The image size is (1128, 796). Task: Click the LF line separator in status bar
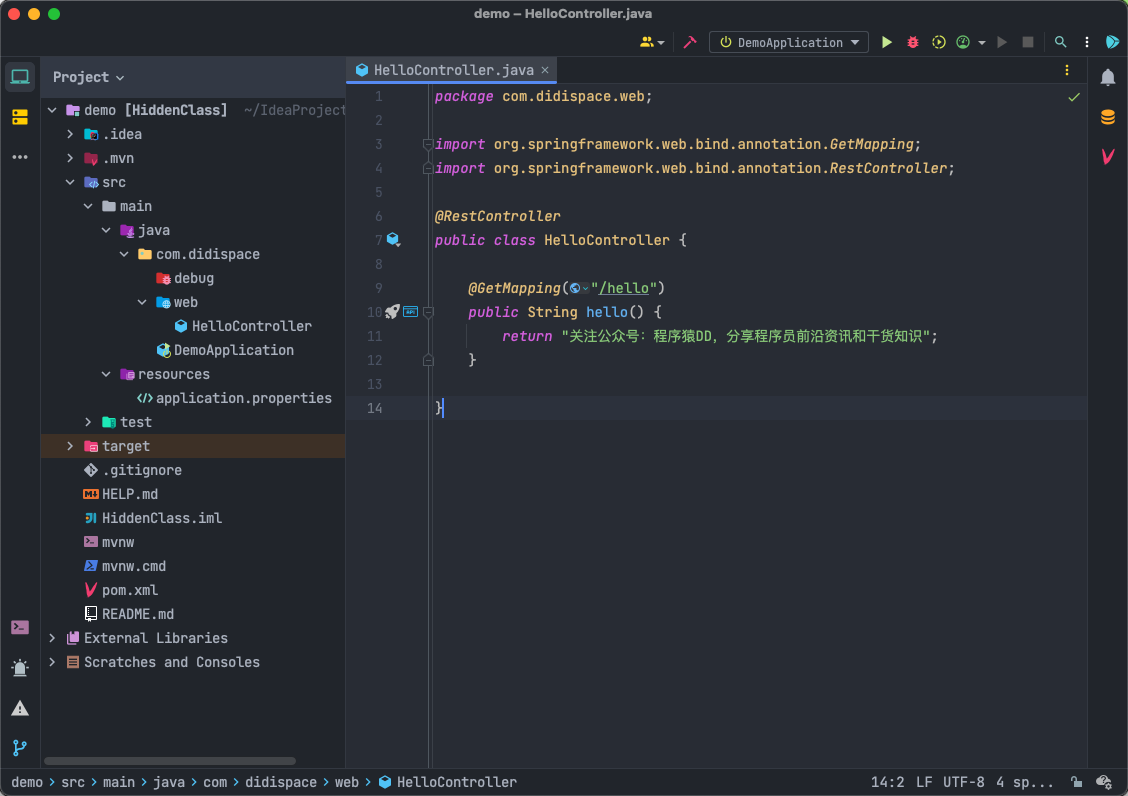[x=924, y=782]
